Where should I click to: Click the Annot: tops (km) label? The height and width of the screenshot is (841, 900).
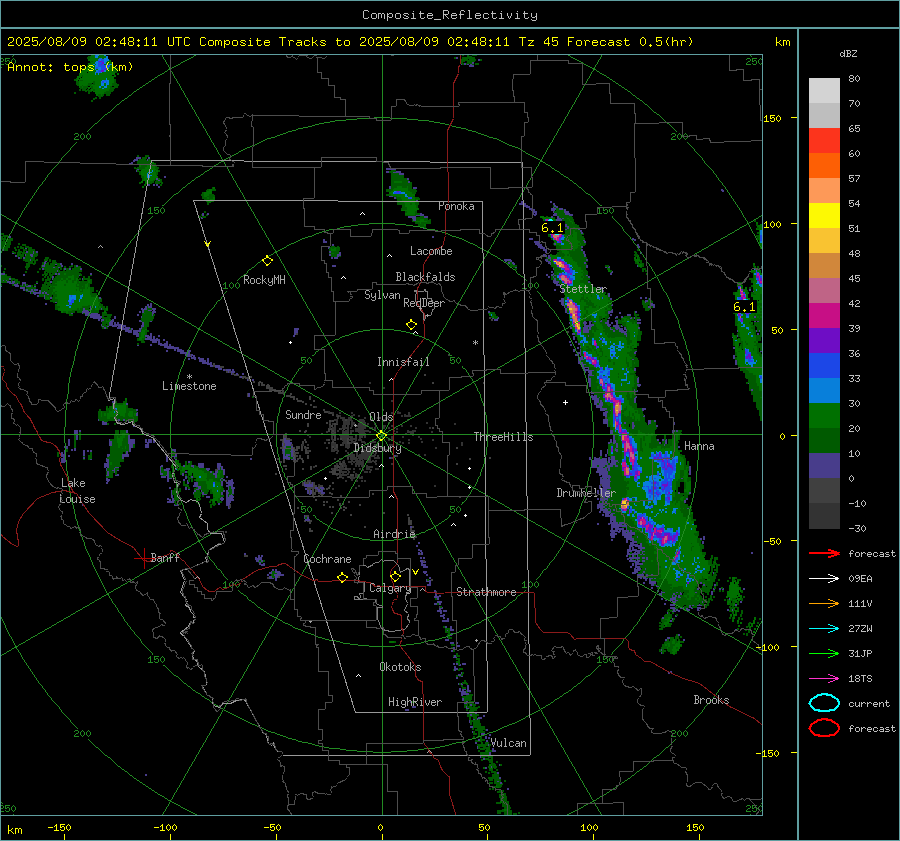(x=70, y=67)
